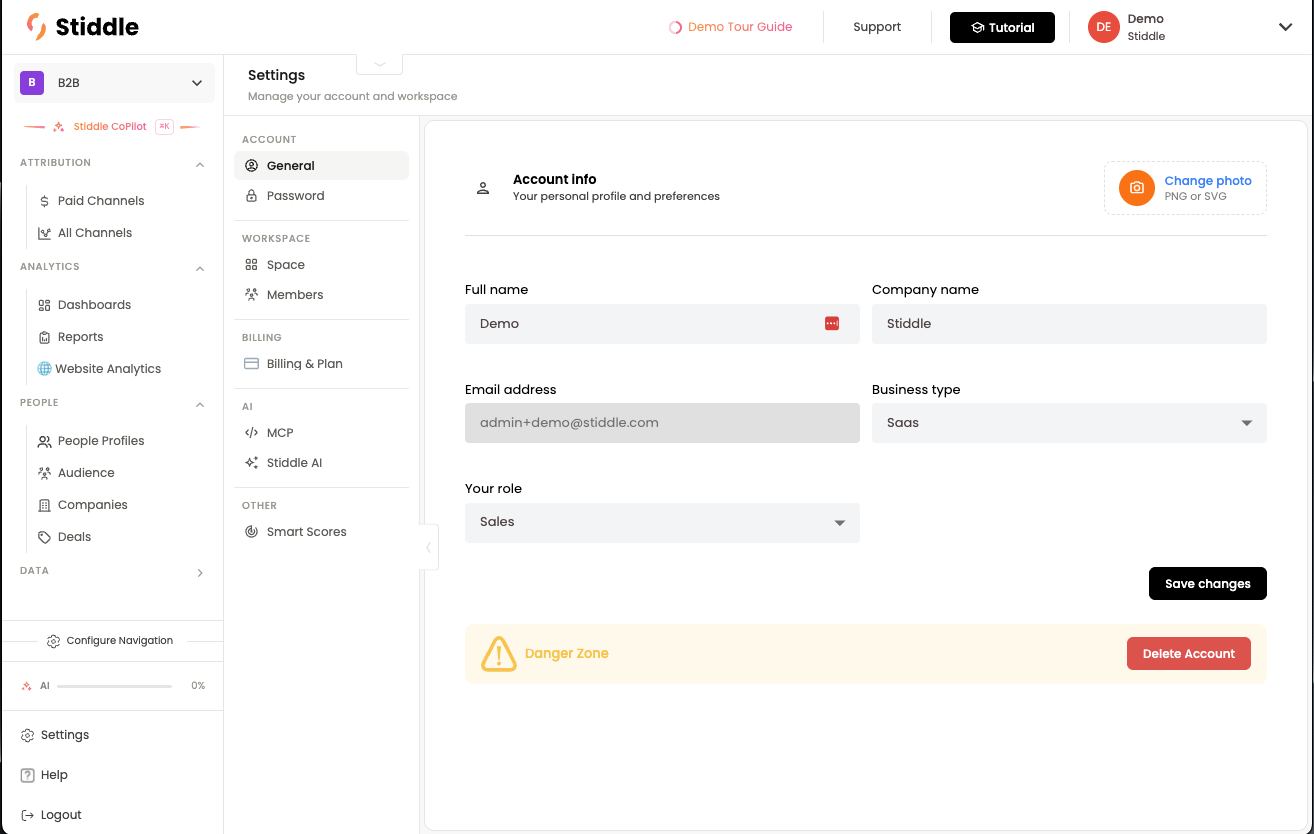
Task: Collapse the Analytics section chevron
Action: point(200,268)
